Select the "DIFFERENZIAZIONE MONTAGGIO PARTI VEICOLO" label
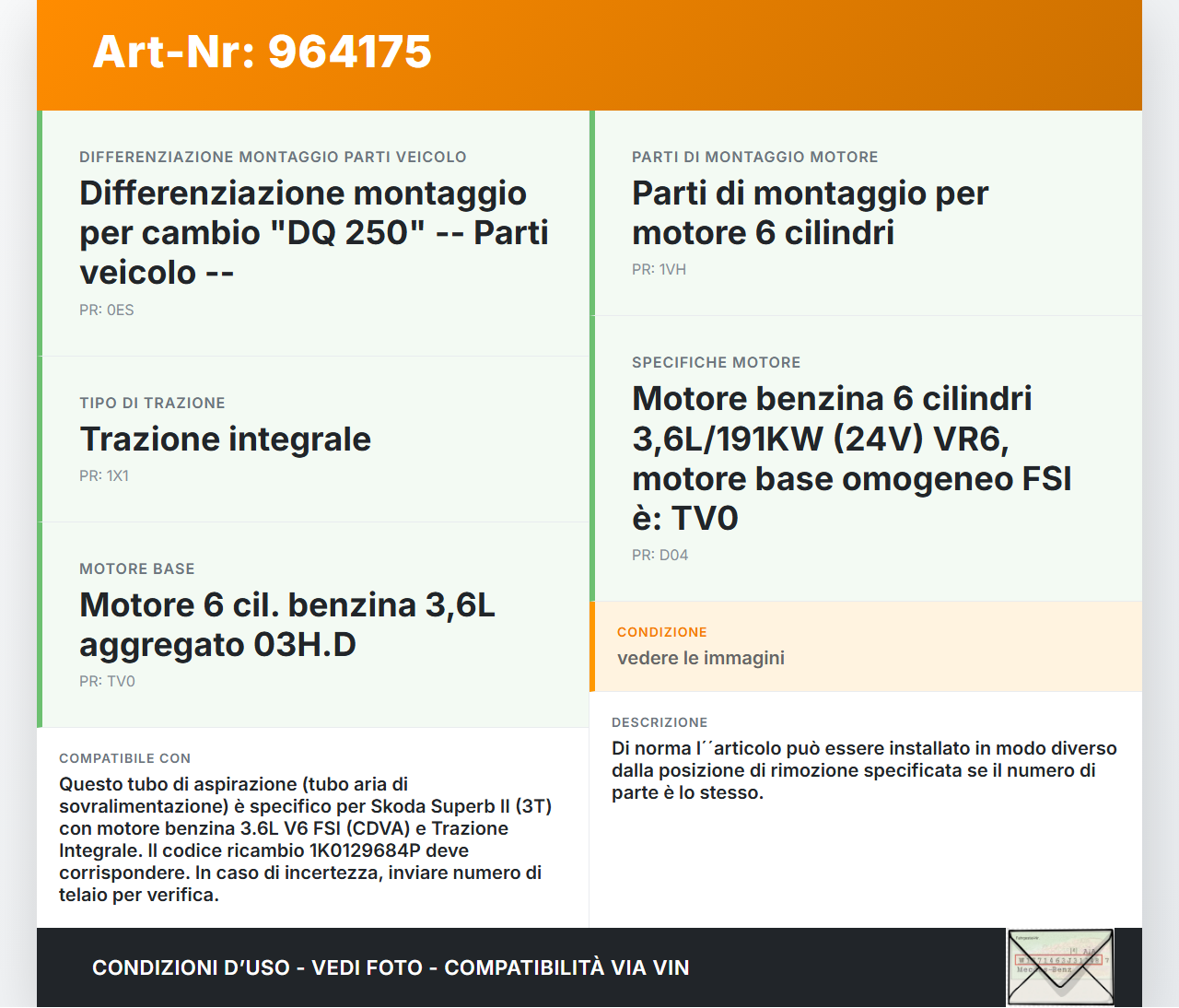Viewport: 1179px width, 1008px height. click(x=273, y=157)
